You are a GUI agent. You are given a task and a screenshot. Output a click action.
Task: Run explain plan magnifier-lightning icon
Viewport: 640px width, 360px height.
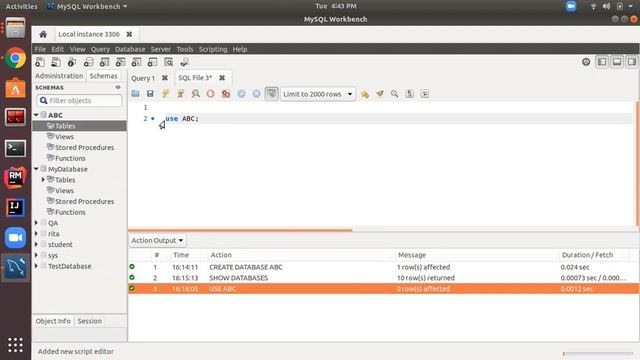pos(196,94)
